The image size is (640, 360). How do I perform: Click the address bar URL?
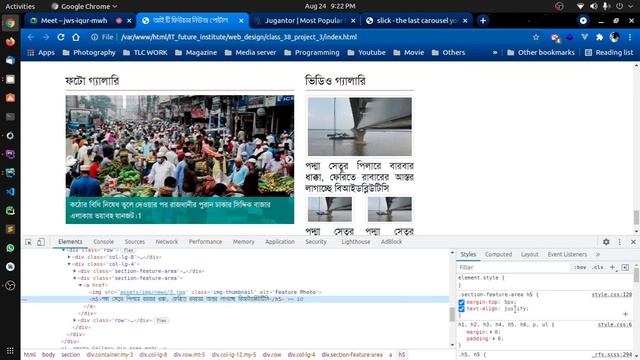point(239,37)
